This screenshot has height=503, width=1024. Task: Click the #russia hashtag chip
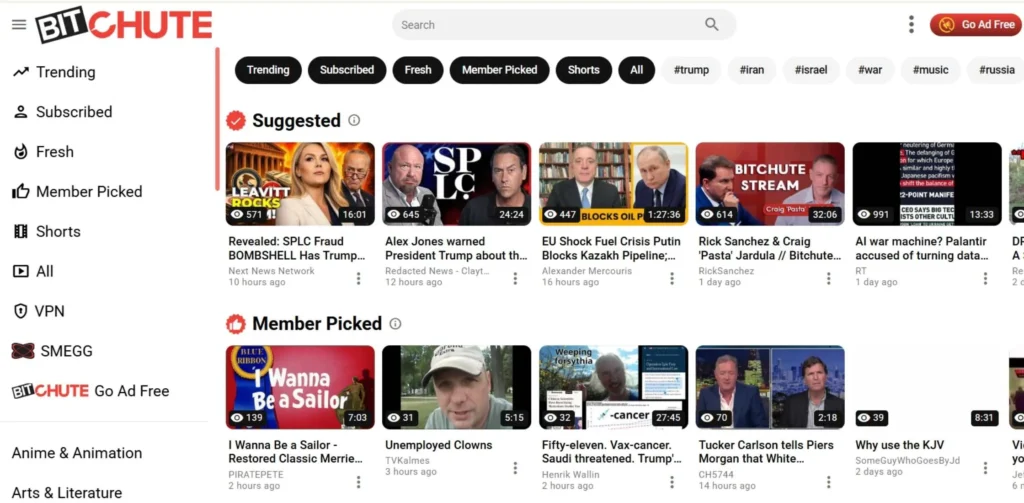[995, 70]
